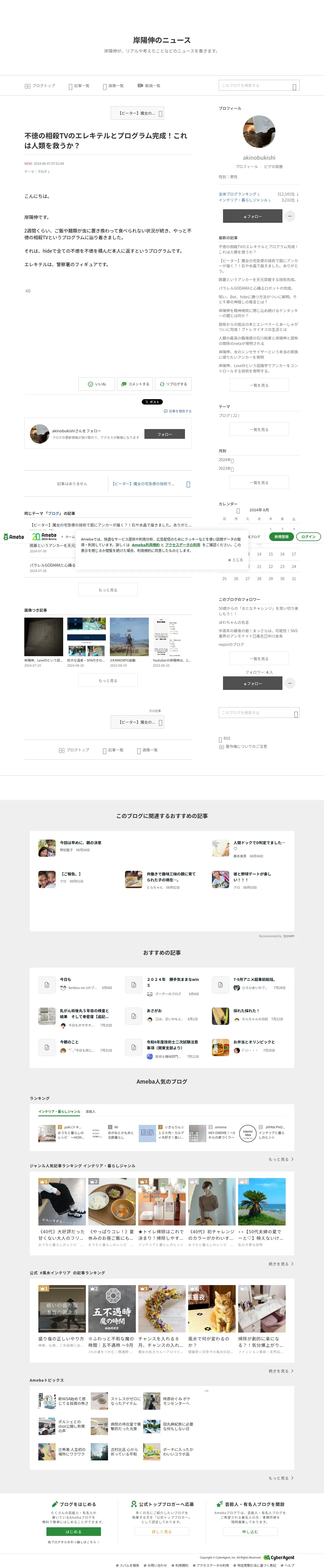
Task: Click the ログイン button
Action: tap(309, 537)
